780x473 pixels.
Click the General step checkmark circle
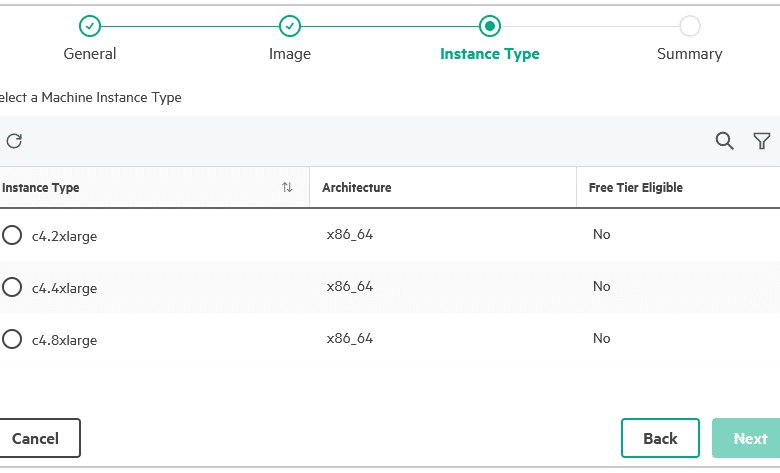point(90,26)
